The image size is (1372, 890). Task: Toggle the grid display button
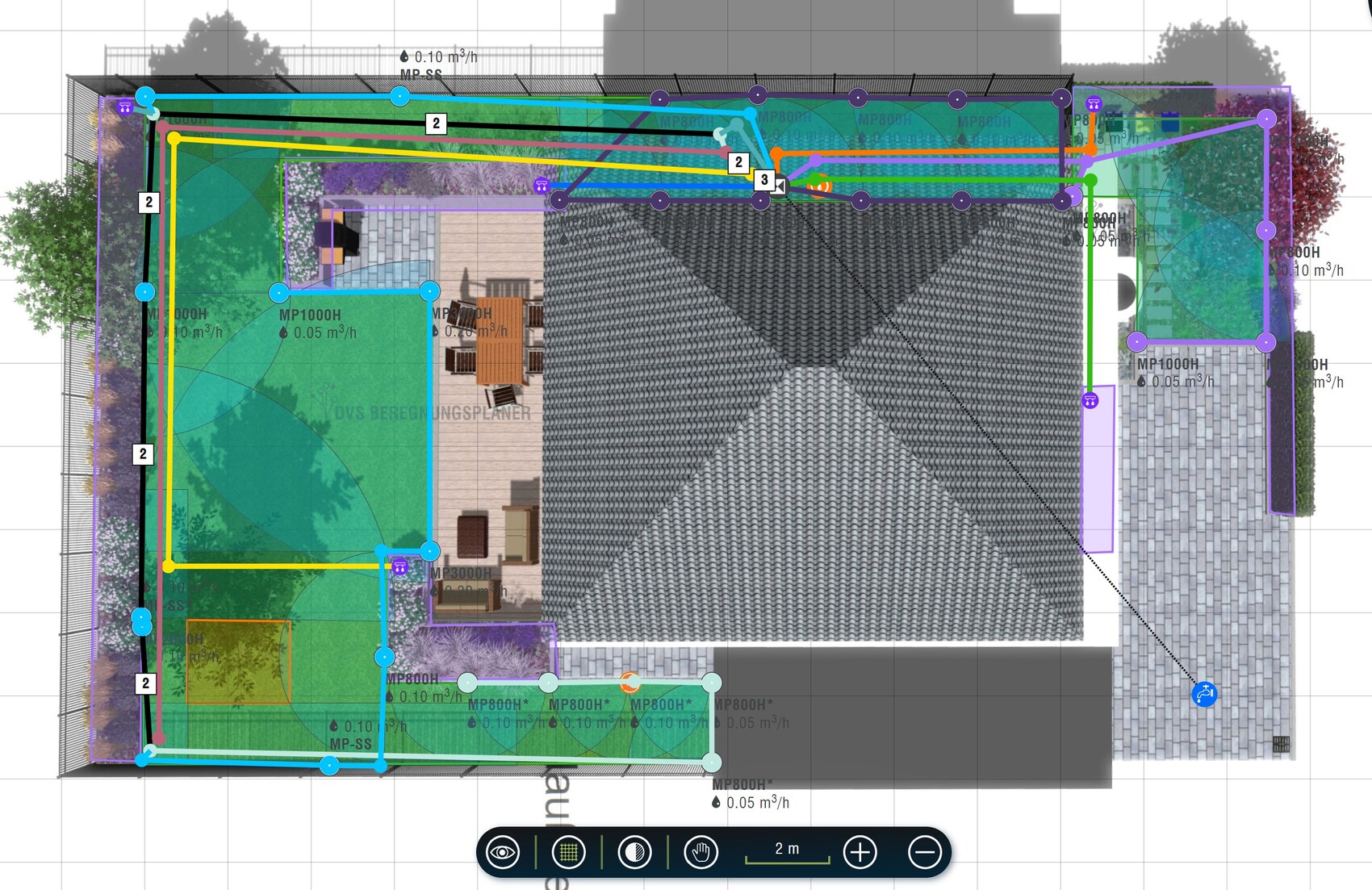(x=569, y=852)
